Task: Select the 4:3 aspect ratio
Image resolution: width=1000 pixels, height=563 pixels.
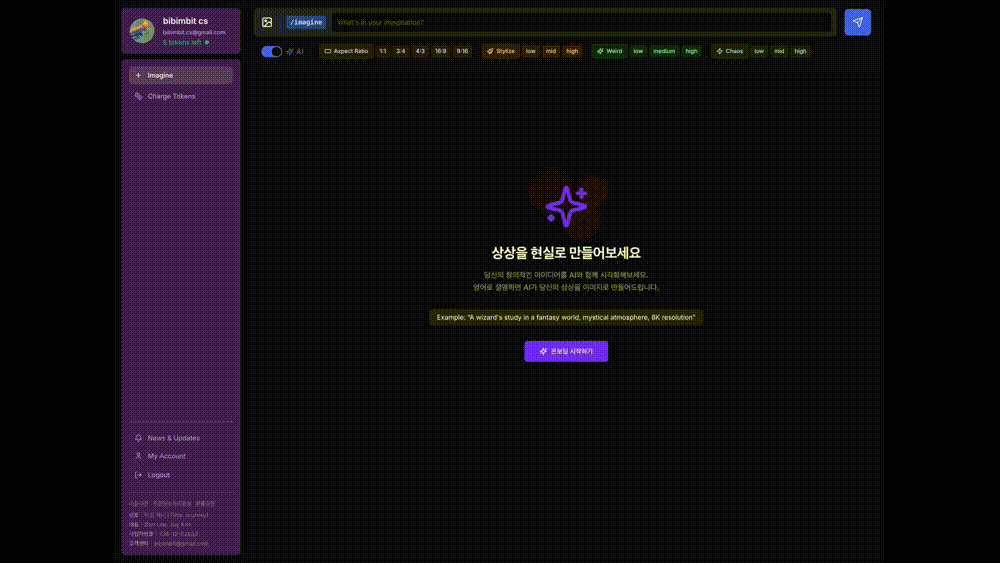Action: point(420,51)
